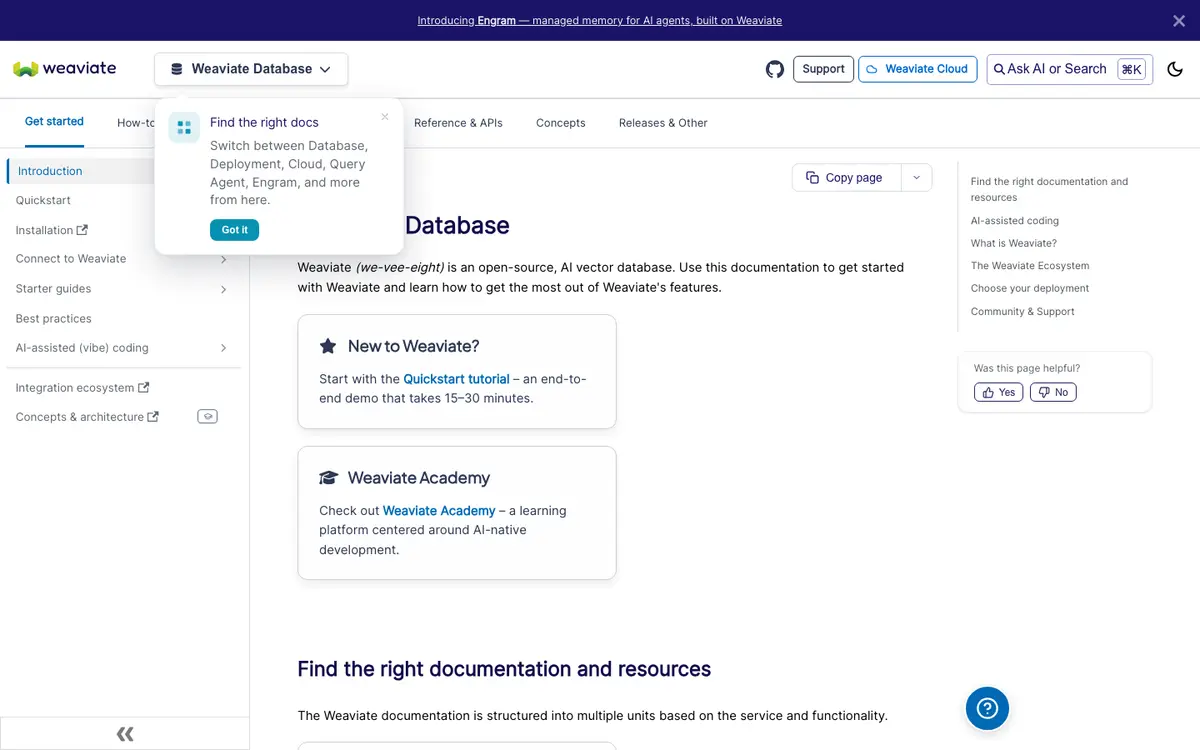Go to Weaviate Cloud

click(917, 69)
